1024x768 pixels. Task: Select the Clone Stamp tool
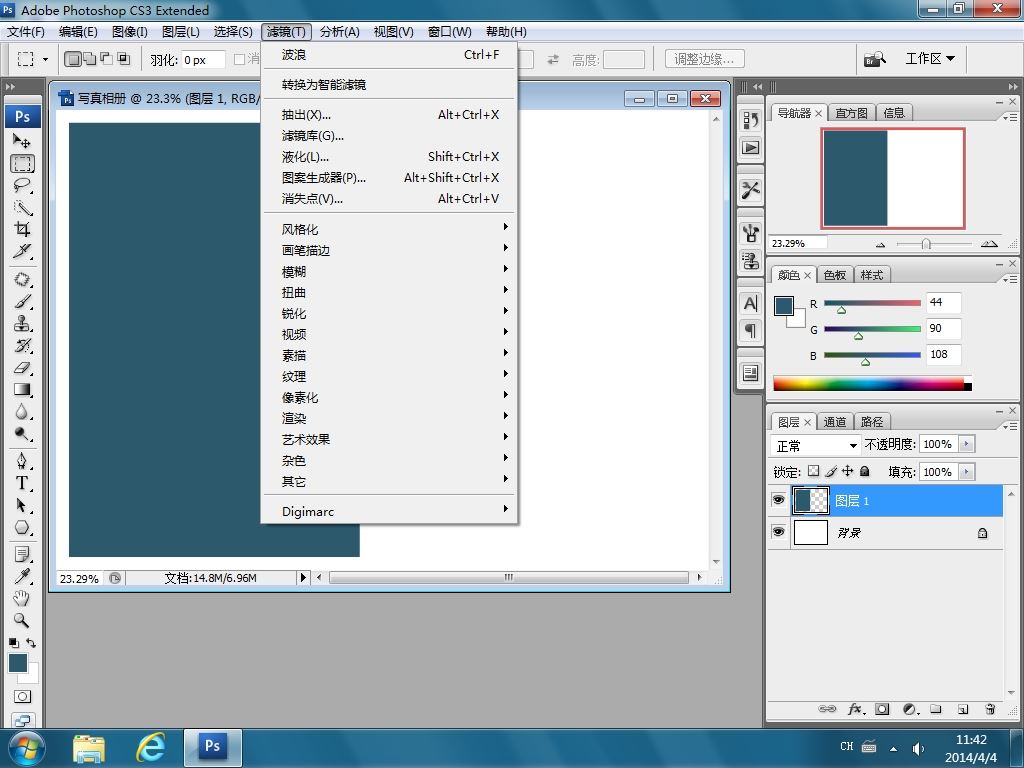click(x=22, y=323)
